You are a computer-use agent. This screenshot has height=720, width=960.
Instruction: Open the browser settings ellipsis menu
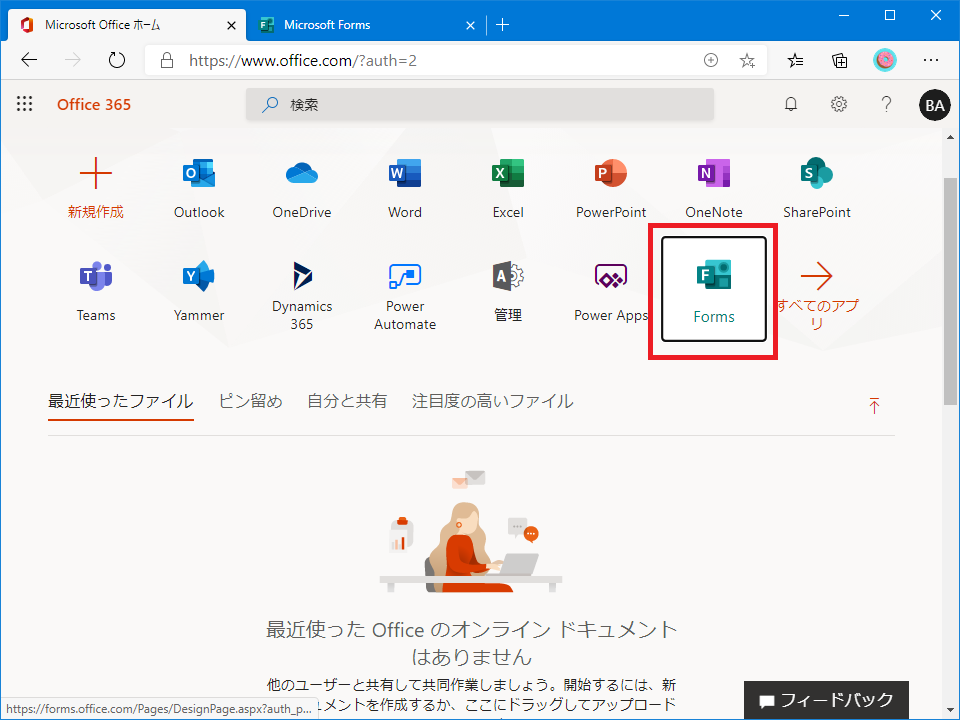click(x=931, y=60)
